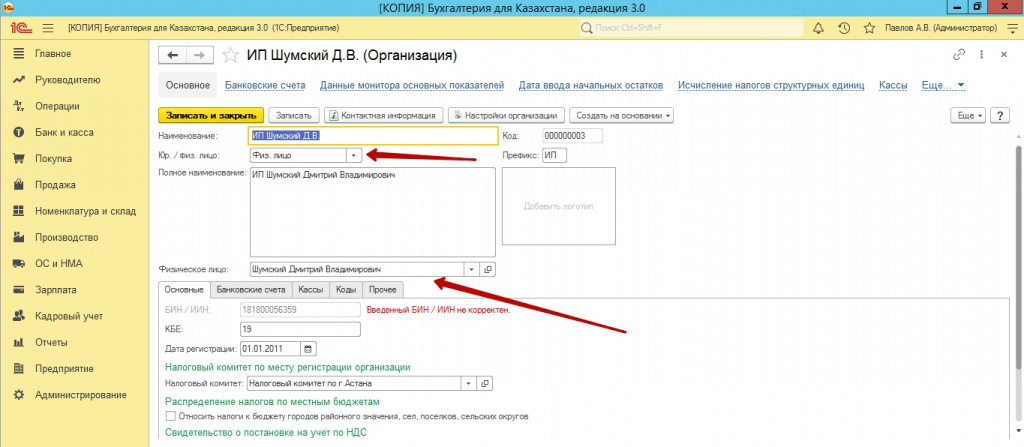Open the Налоговый комитет record icon
This screenshot has width=1024, height=447.
pyautogui.click(x=485, y=383)
